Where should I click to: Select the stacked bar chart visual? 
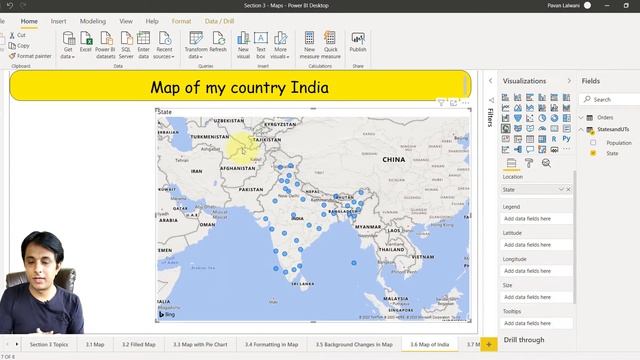(x=505, y=97)
